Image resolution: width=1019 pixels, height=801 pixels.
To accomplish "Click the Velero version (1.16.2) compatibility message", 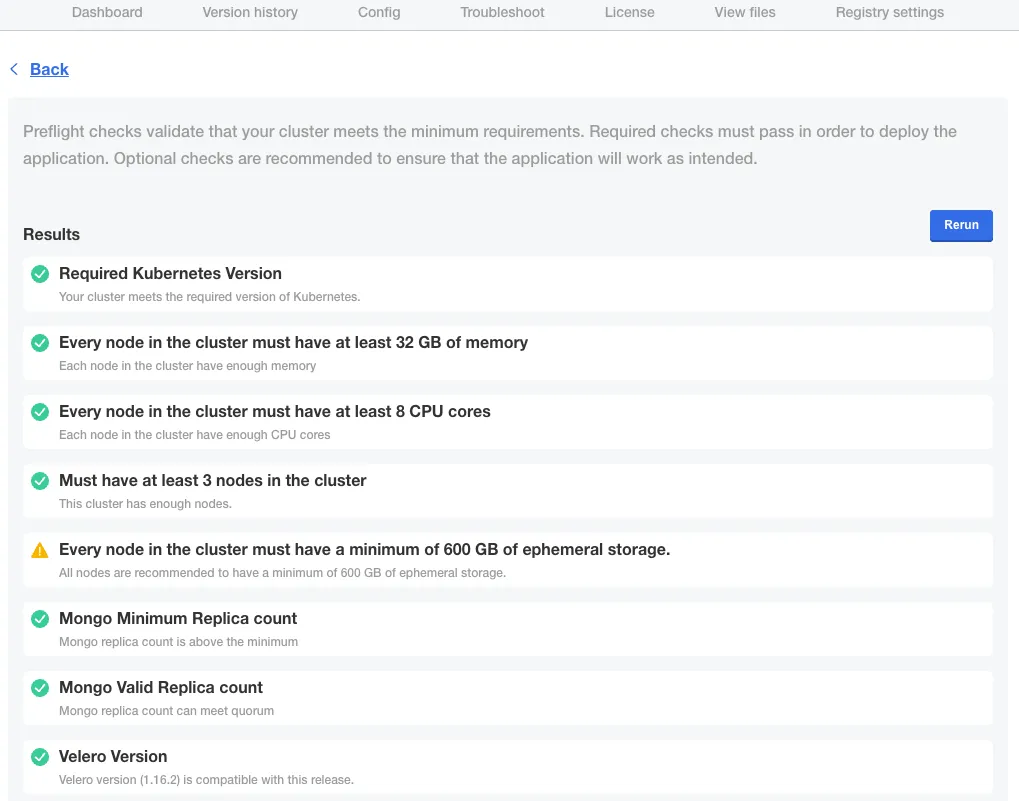I will click(x=206, y=780).
